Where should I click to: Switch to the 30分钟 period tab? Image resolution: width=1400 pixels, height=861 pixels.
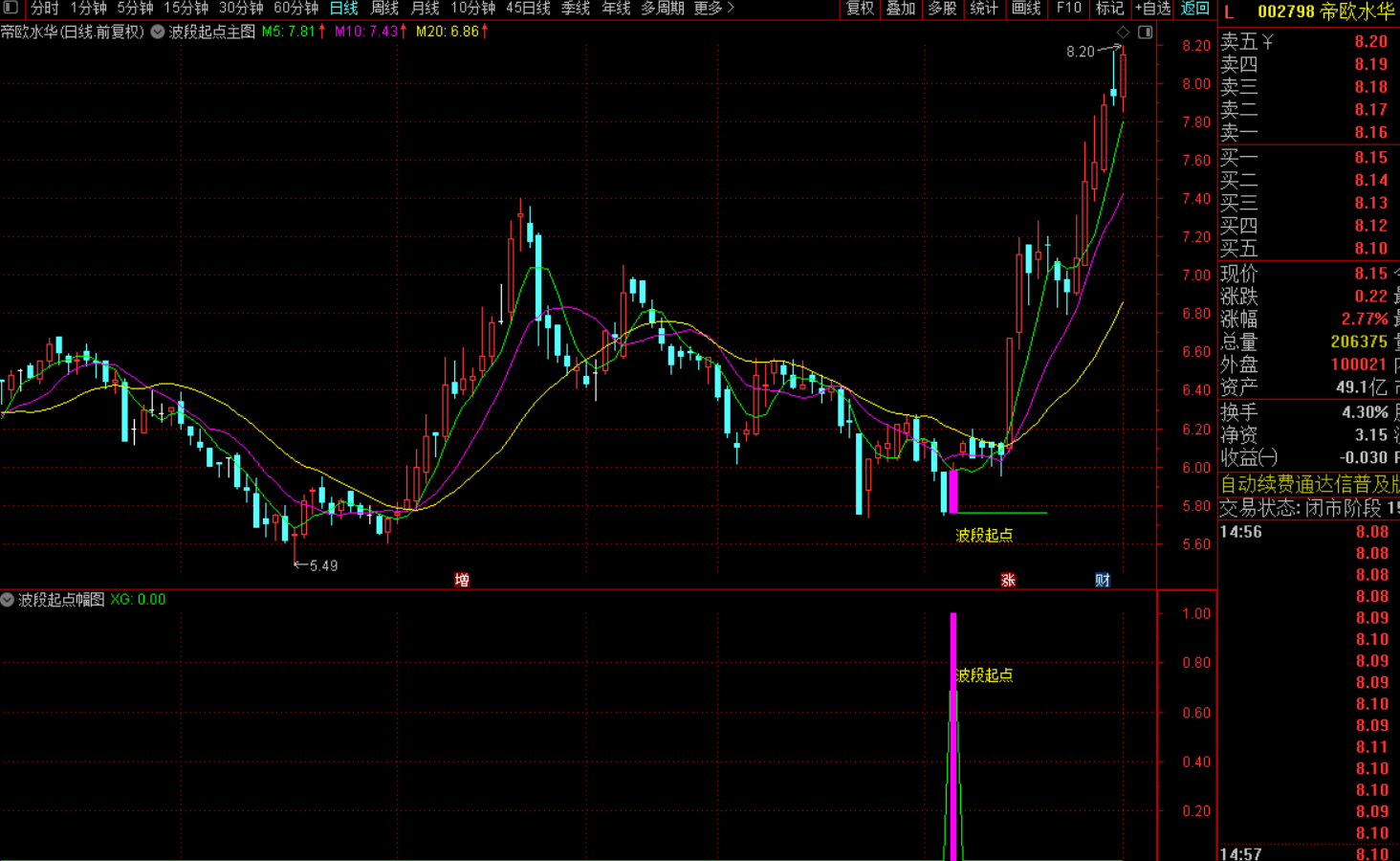tap(241, 9)
